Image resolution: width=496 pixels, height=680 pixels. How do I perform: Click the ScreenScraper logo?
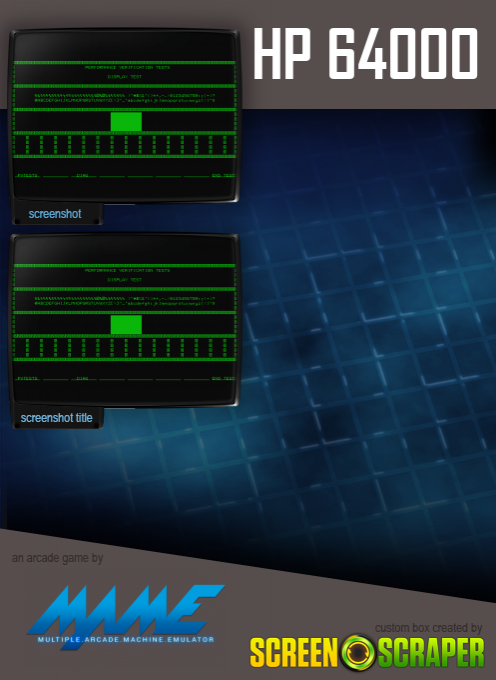coord(367,652)
